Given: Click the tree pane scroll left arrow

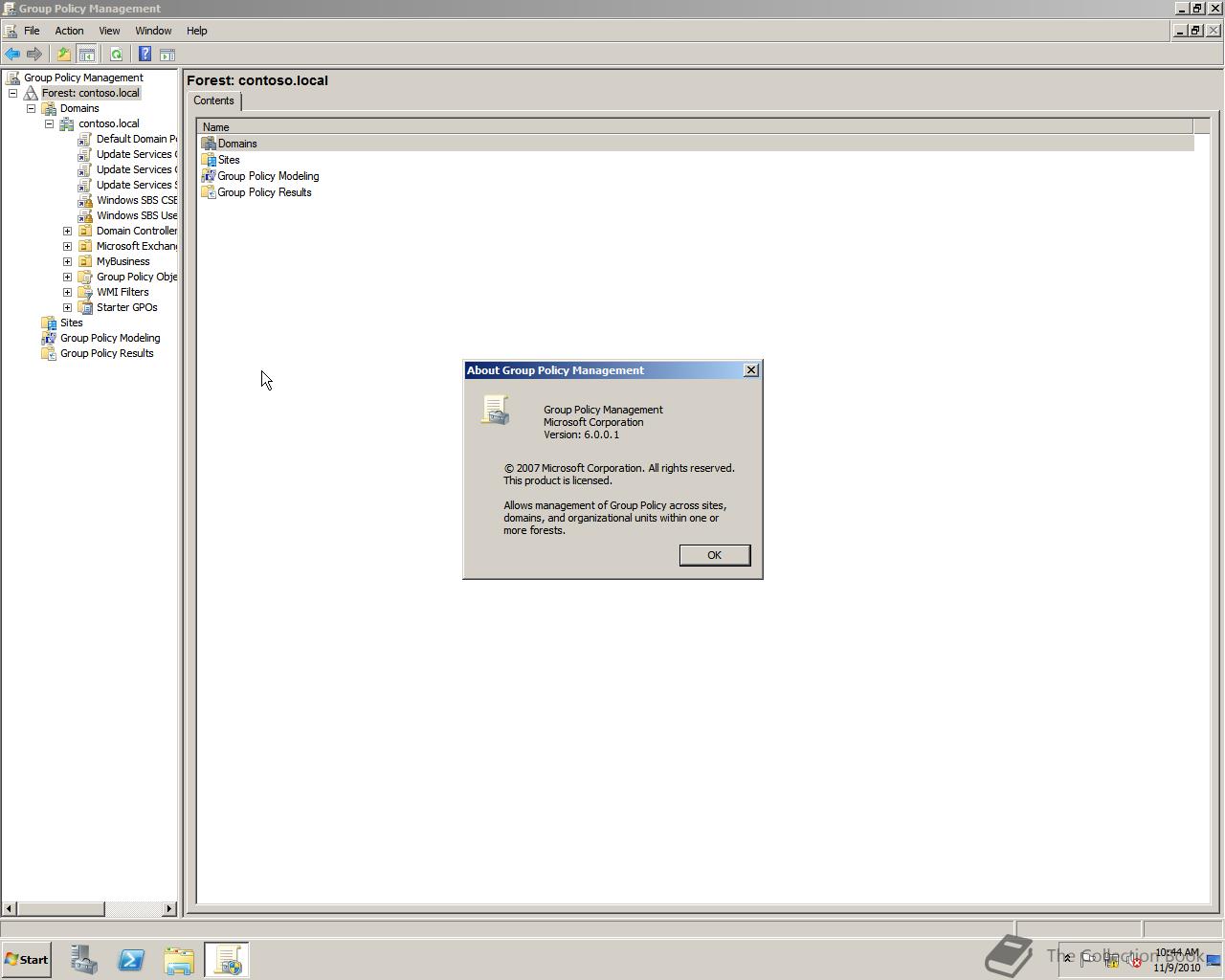Looking at the screenshot, I should coord(9,908).
